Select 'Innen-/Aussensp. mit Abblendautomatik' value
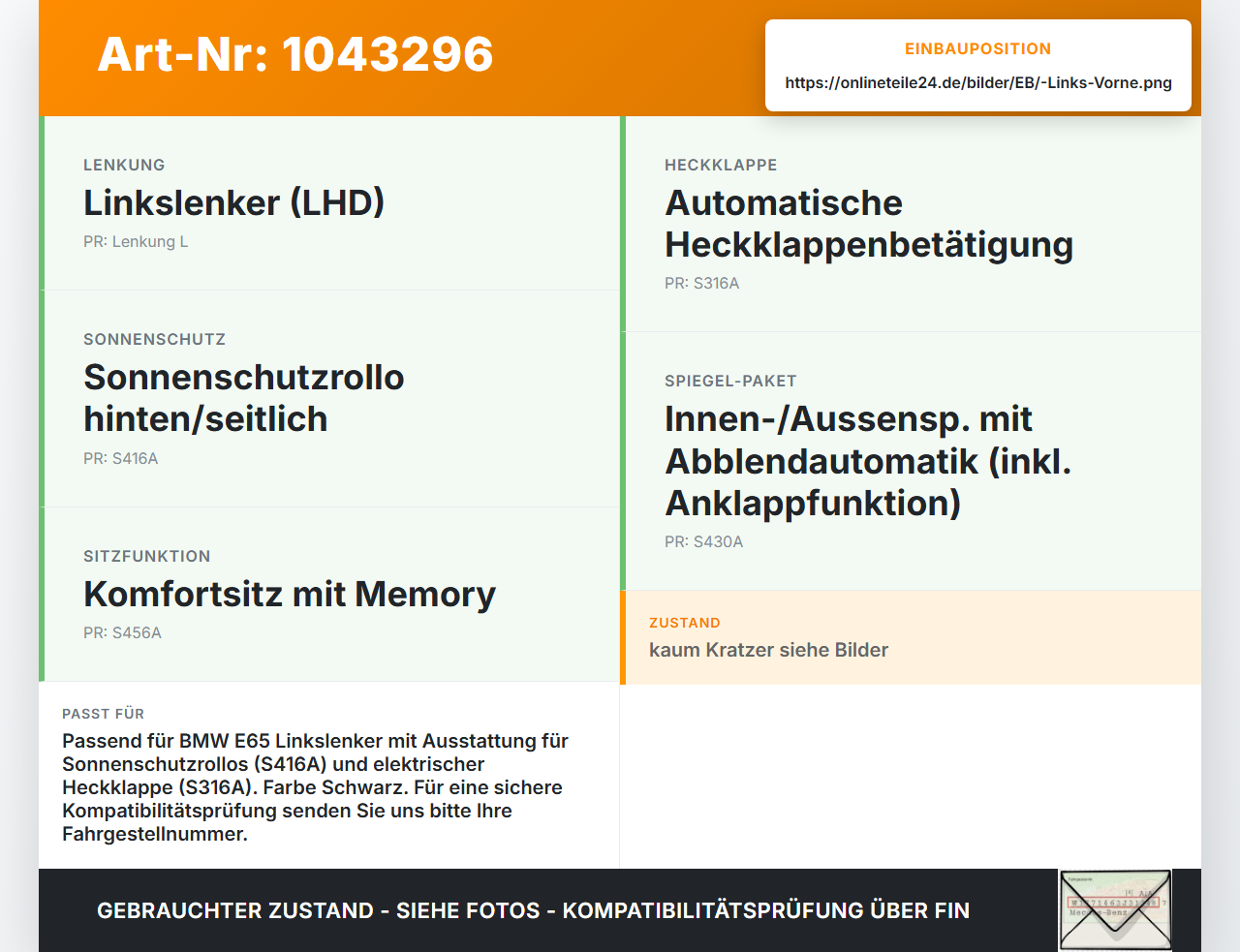Image resolution: width=1240 pixels, height=952 pixels. click(868, 461)
